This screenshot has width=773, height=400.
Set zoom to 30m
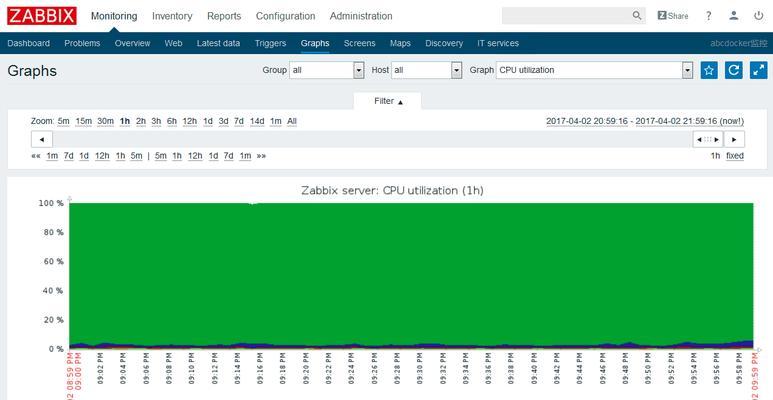click(105, 121)
